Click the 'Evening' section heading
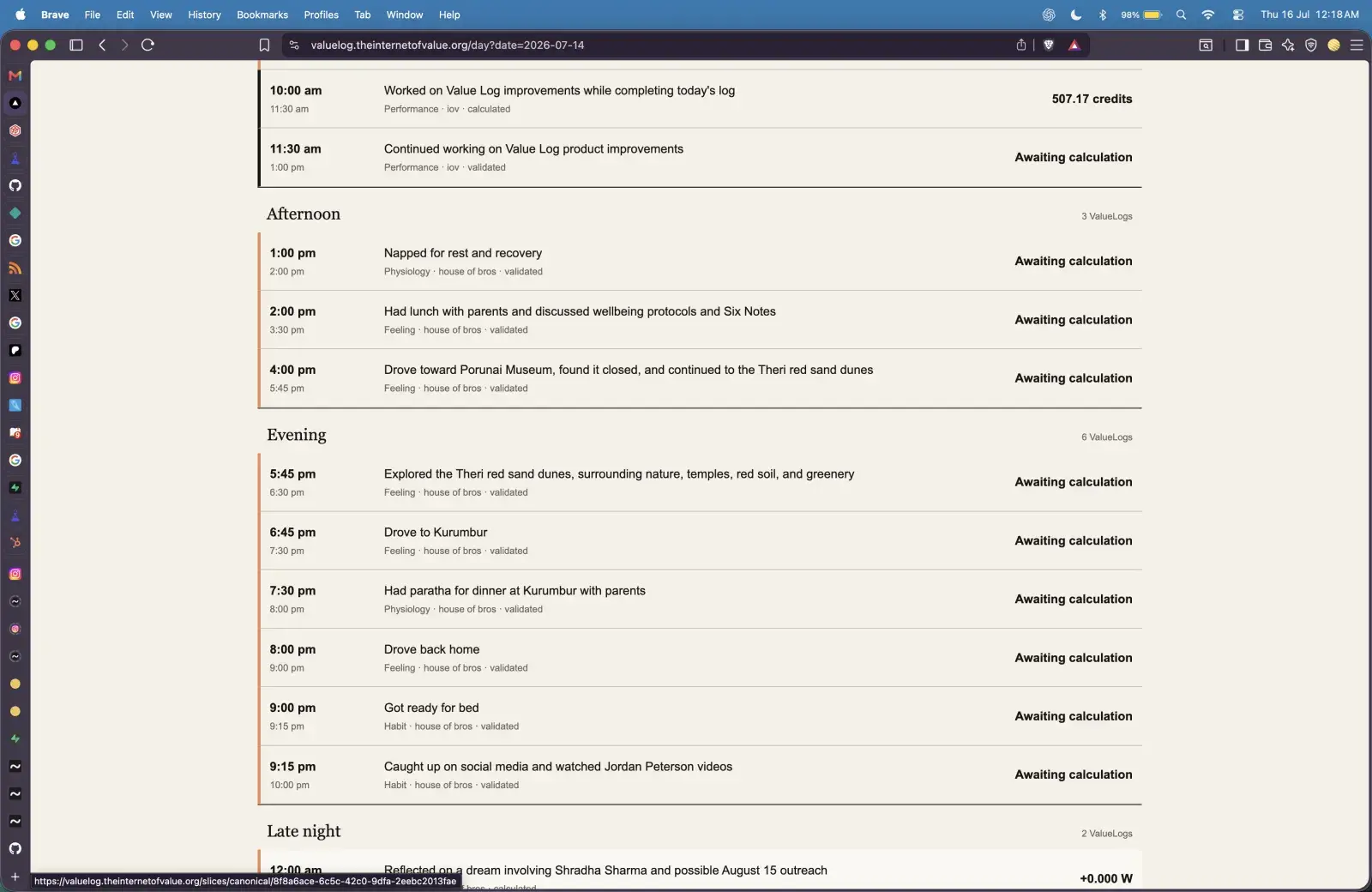This screenshot has height=892, width=1372. 296,435
